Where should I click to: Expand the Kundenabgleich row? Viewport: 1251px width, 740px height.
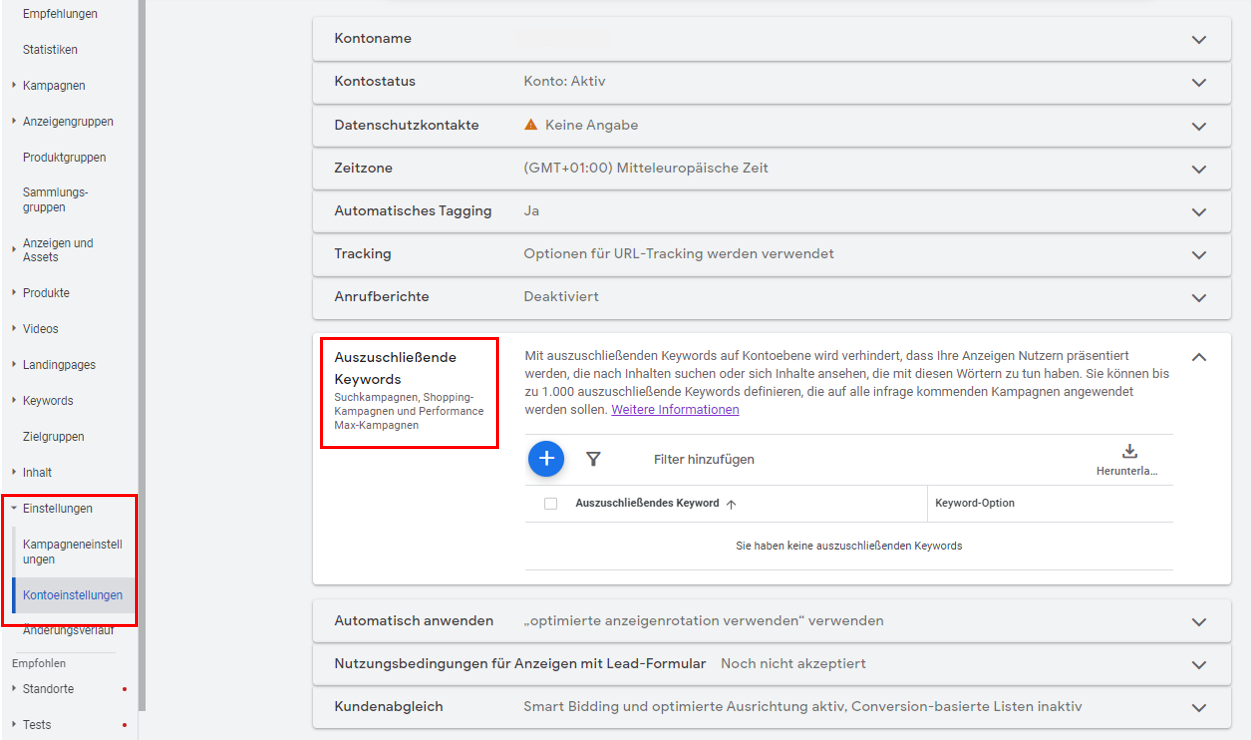(1198, 706)
